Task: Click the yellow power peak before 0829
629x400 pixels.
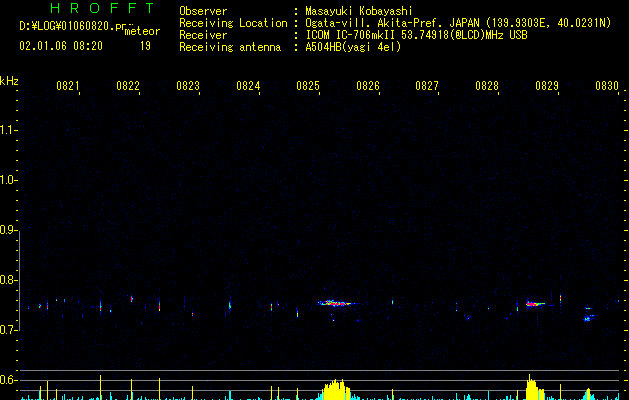Action: (534, 387)
